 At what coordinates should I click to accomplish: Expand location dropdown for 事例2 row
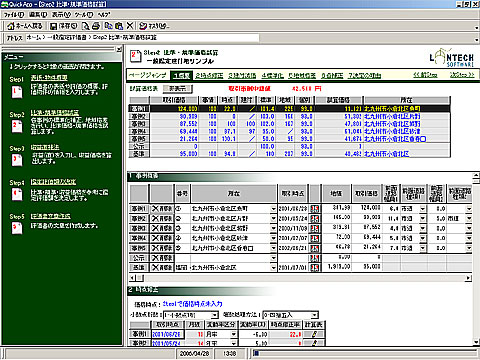pyautogui.click(x=273, y=219)
